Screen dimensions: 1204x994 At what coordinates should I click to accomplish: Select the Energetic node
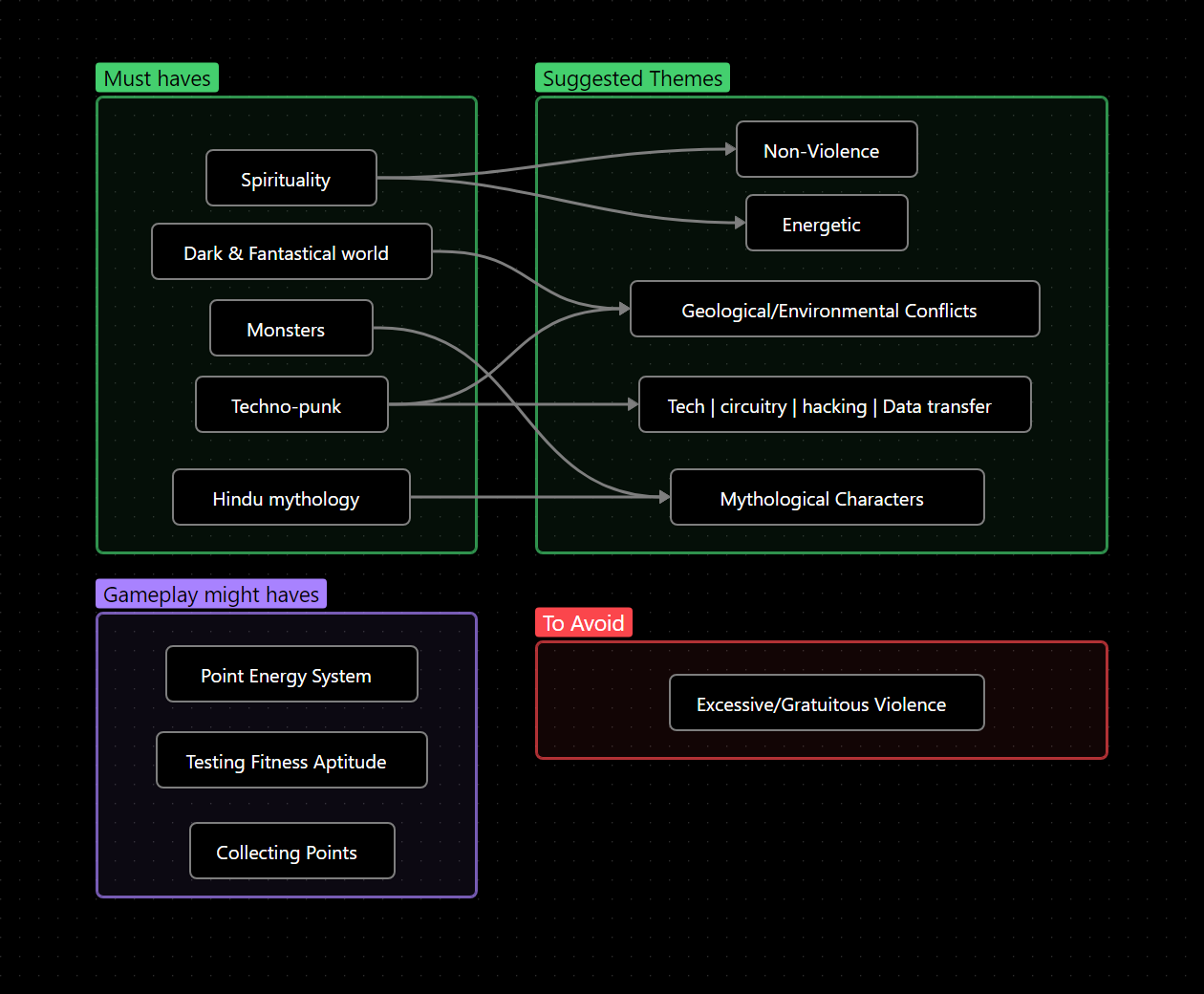point(827,223)
